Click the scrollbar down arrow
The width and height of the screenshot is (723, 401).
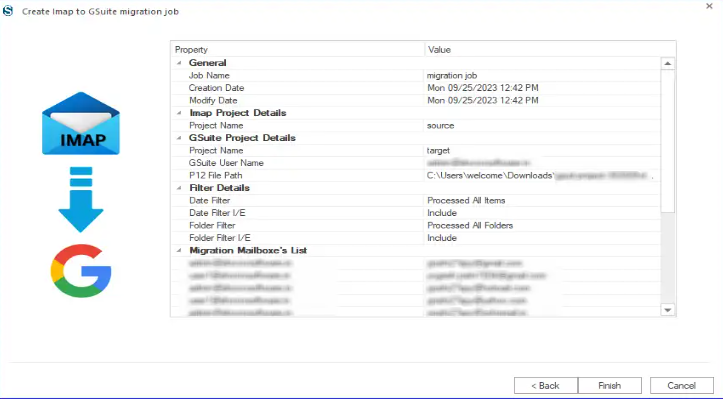tap(667, 310)
